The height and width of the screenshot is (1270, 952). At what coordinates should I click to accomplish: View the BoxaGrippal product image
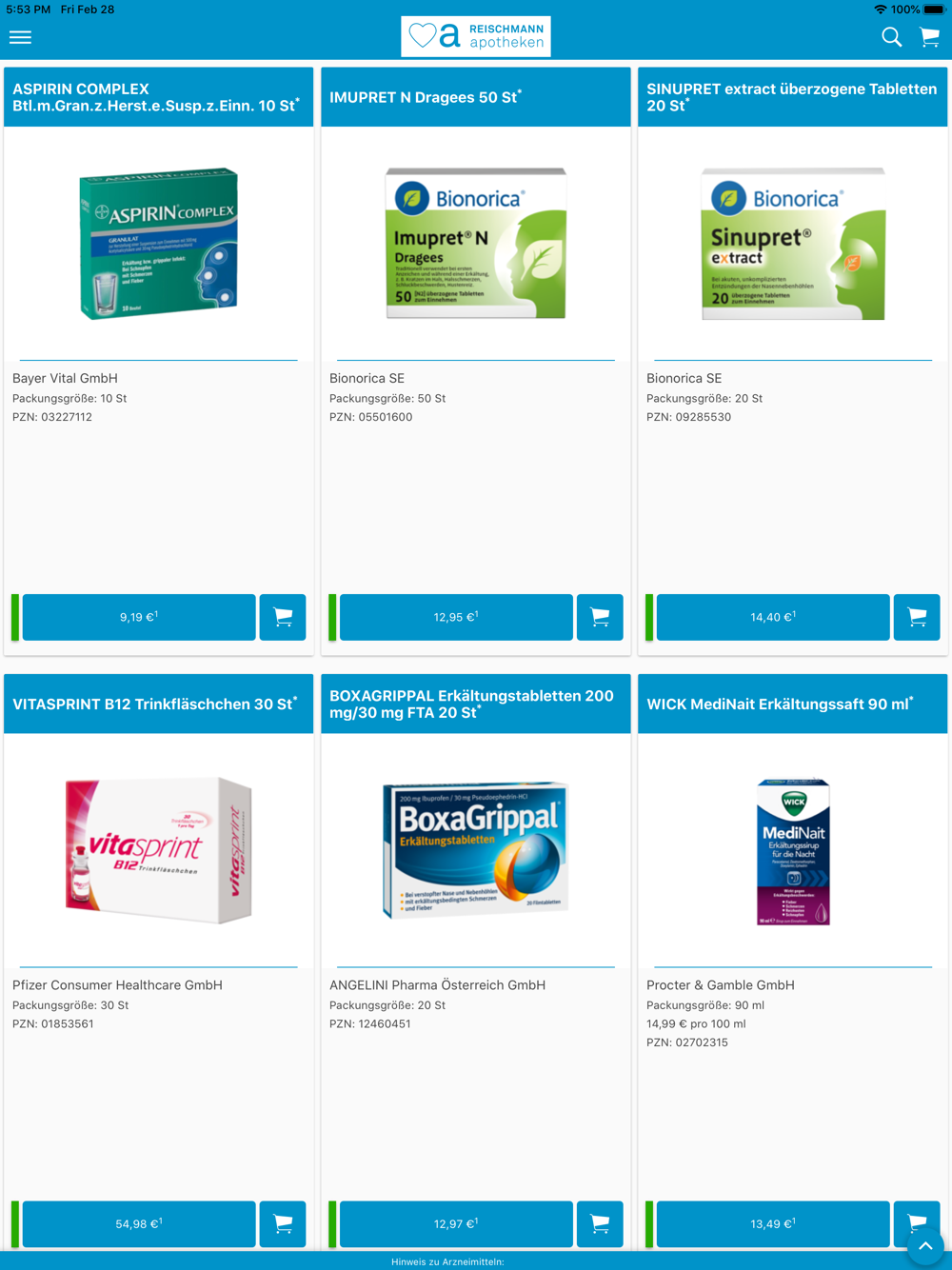476,849
